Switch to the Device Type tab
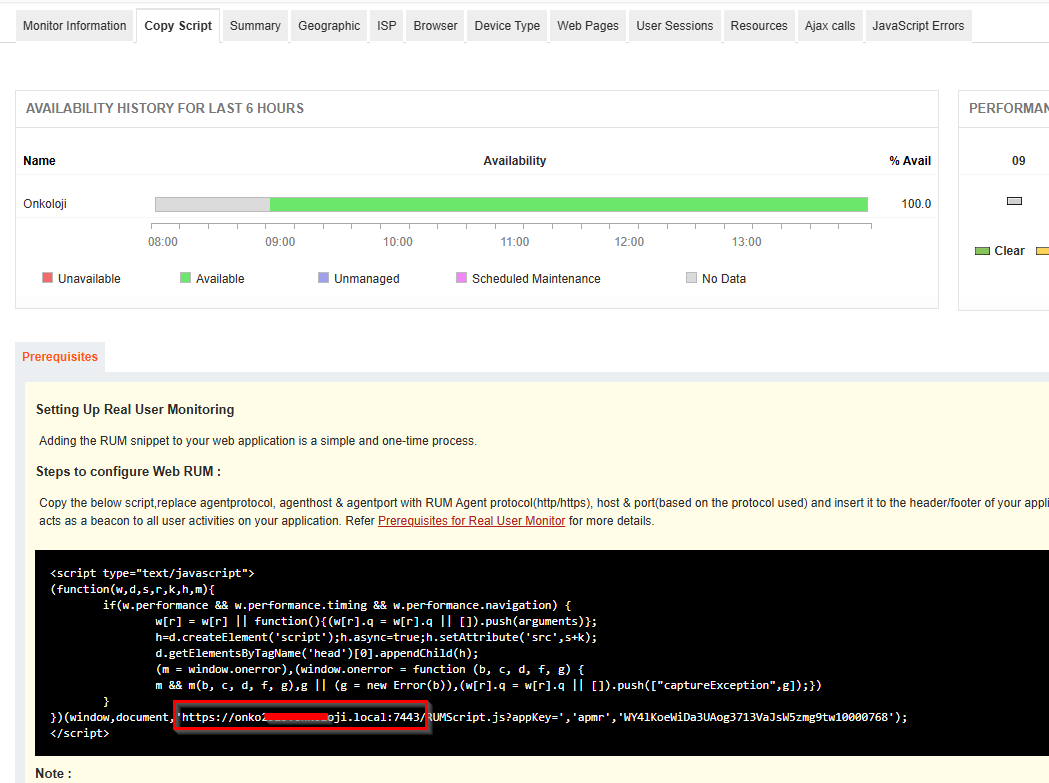Viewport: 1049px width, 783px height. coord(507,26)
